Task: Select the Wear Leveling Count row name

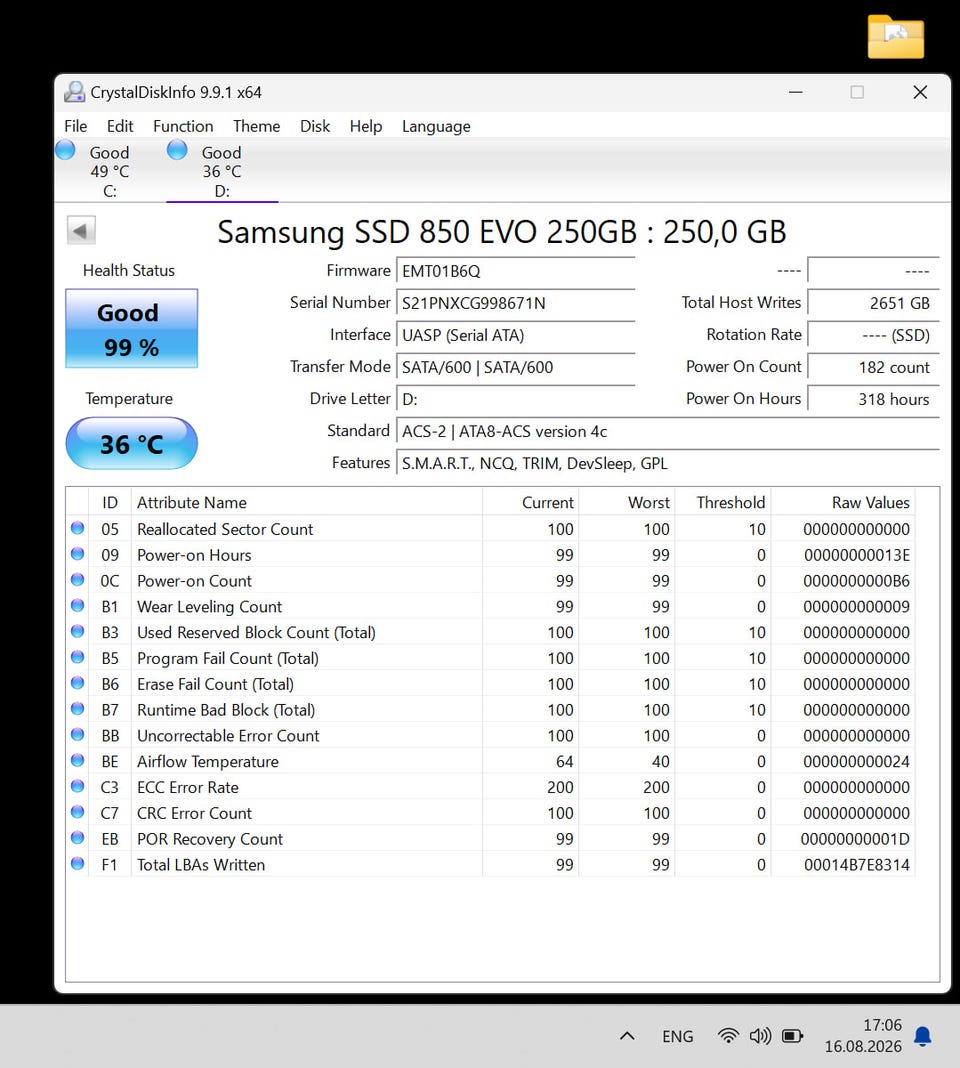Action: [209, 607]
